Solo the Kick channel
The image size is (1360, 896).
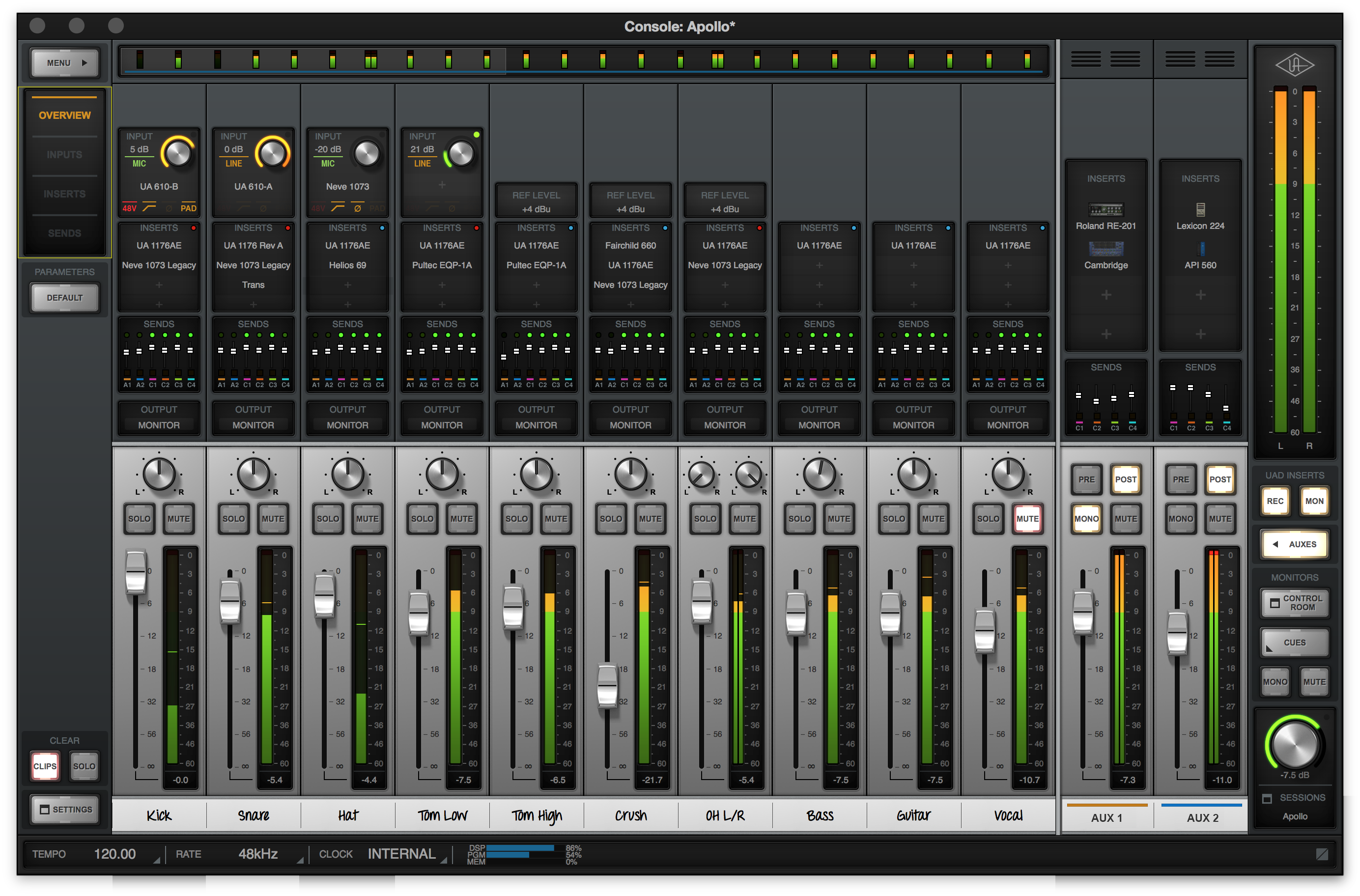click(x=139, y=519)
